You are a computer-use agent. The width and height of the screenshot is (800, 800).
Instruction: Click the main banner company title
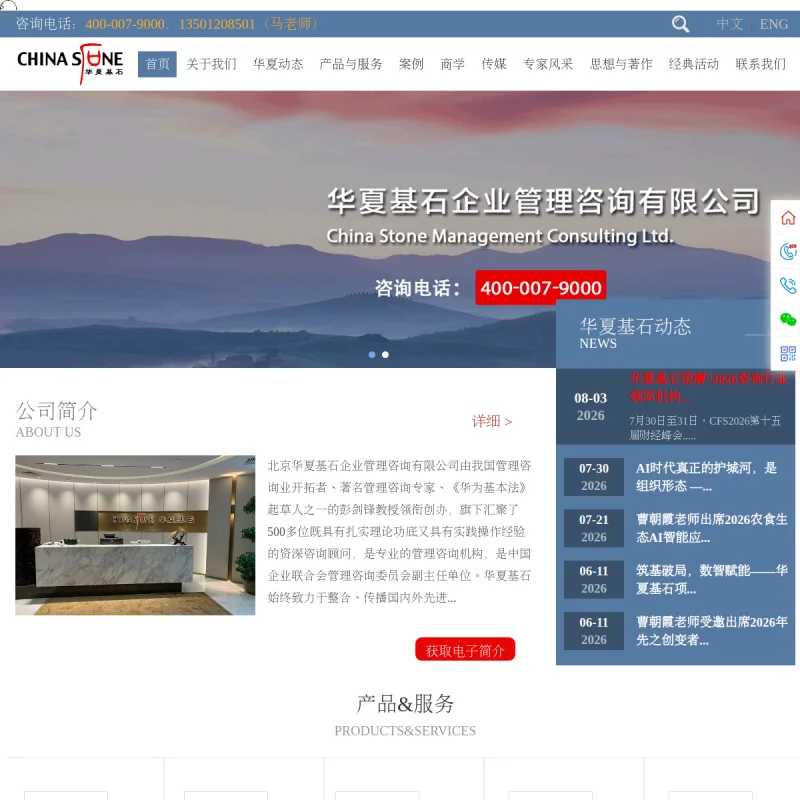click(544, 201)
